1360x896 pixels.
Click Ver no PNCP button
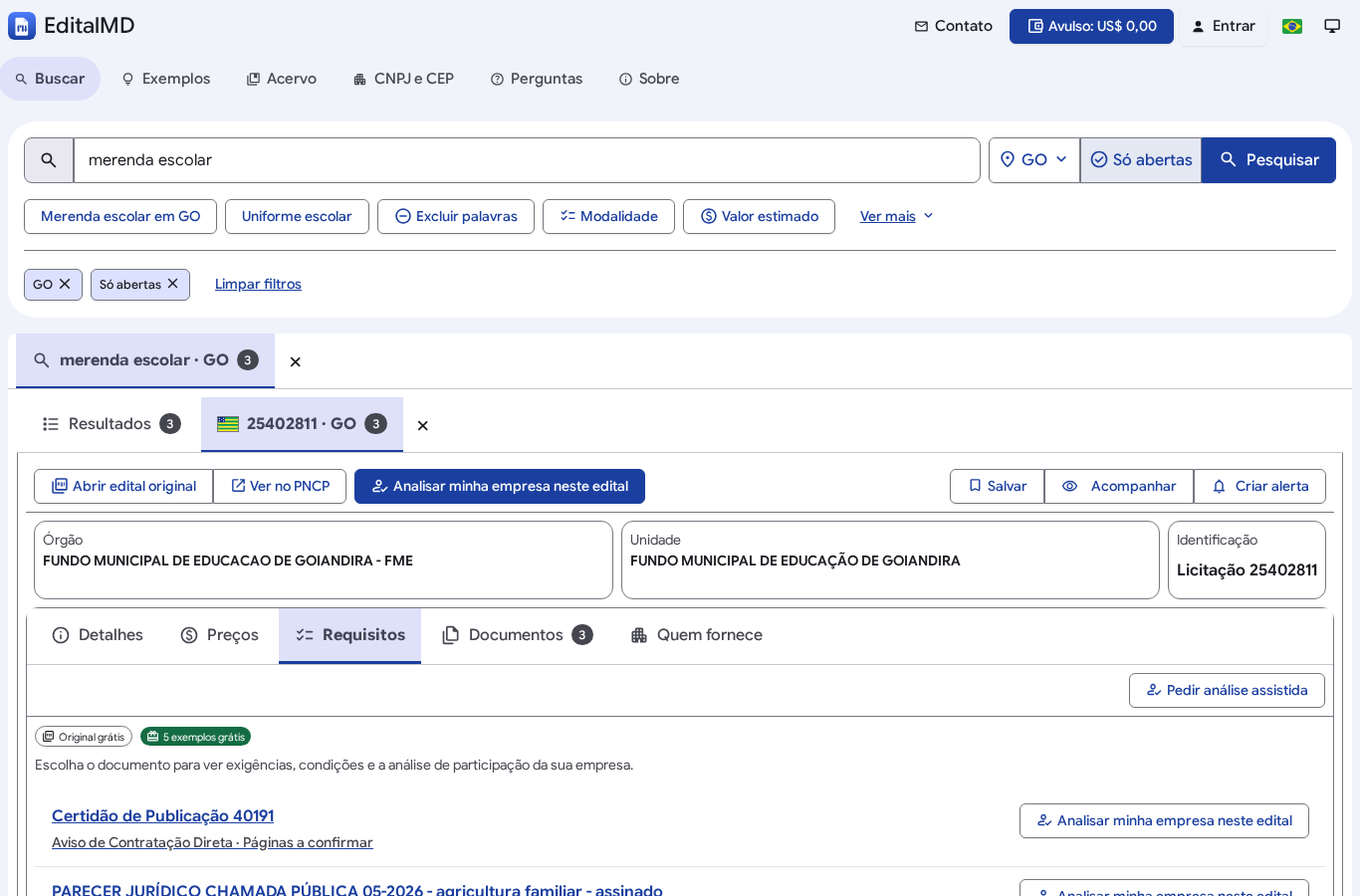pos(280,486)
